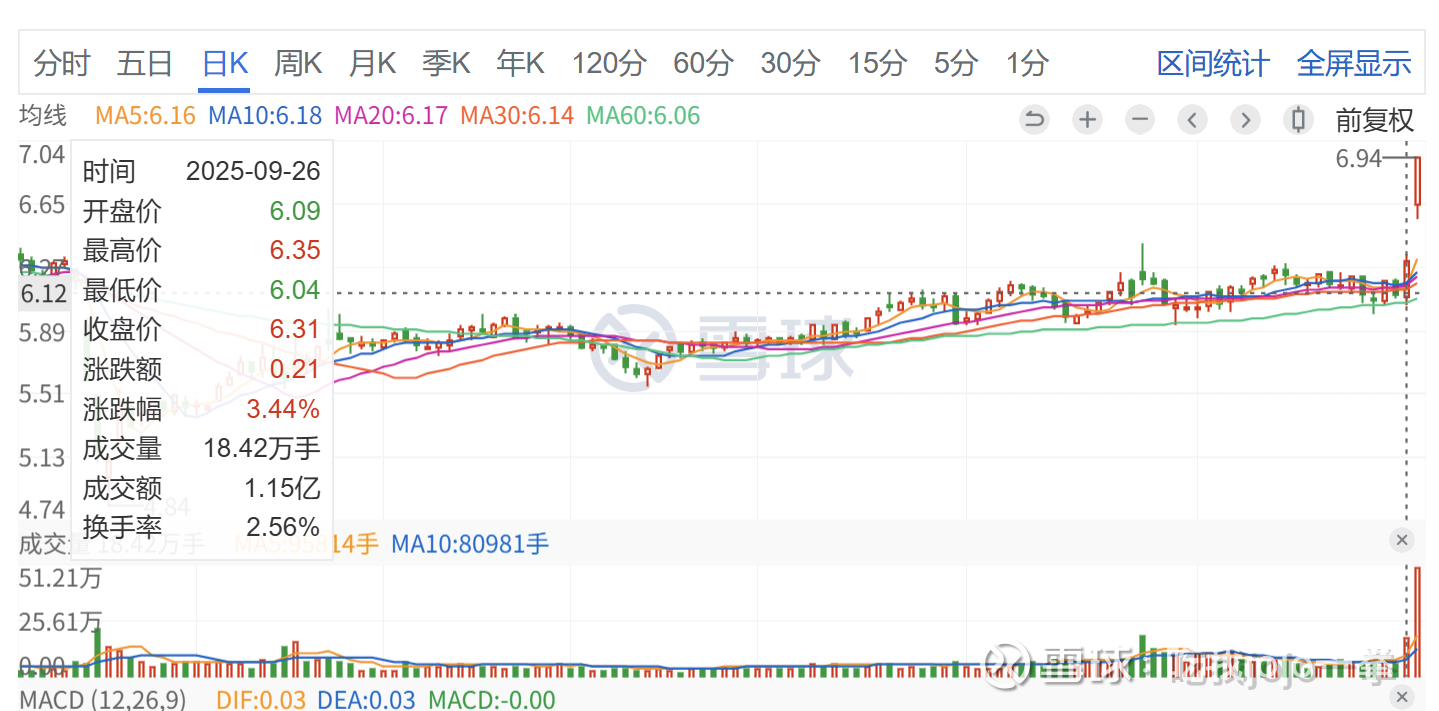Click the tall red last candlestick
The width and height of the screenshot is (1439, 711).
coord(1418,185)
